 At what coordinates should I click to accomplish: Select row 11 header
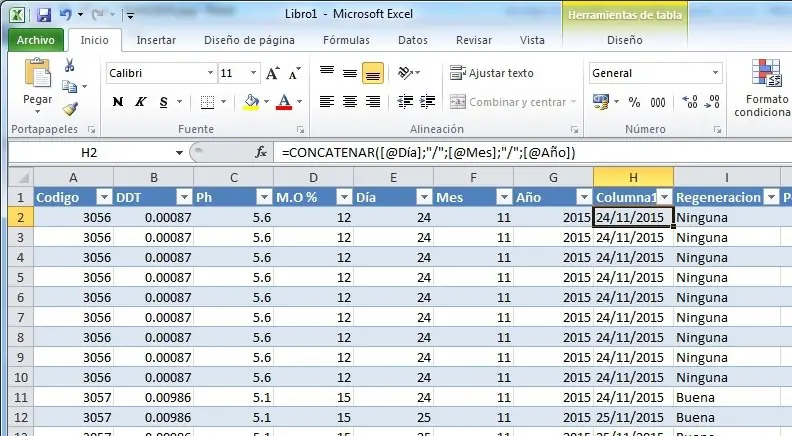click(x=21, y=398)
